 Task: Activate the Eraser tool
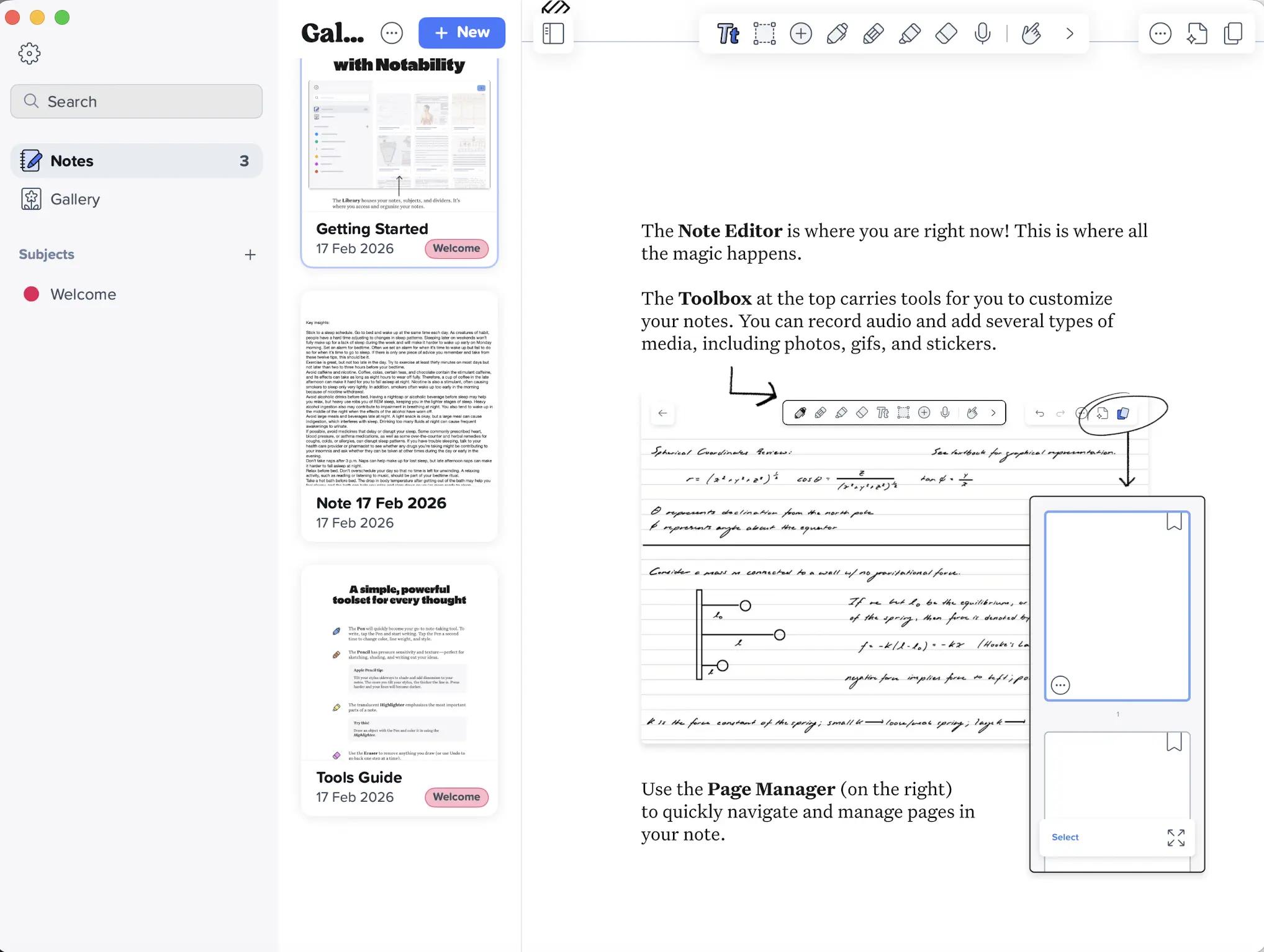(x=946, y=34)
